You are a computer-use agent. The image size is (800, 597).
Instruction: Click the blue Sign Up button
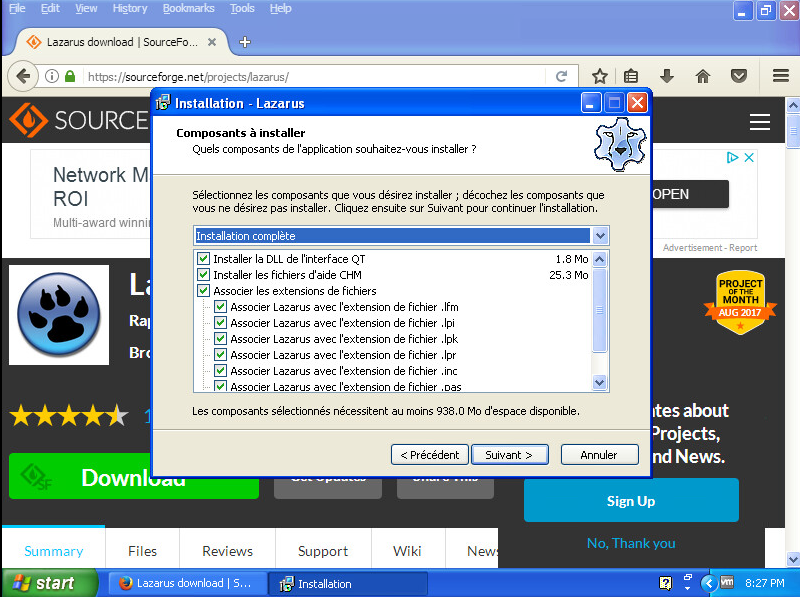pyautogui.click(x=631, y=501)
